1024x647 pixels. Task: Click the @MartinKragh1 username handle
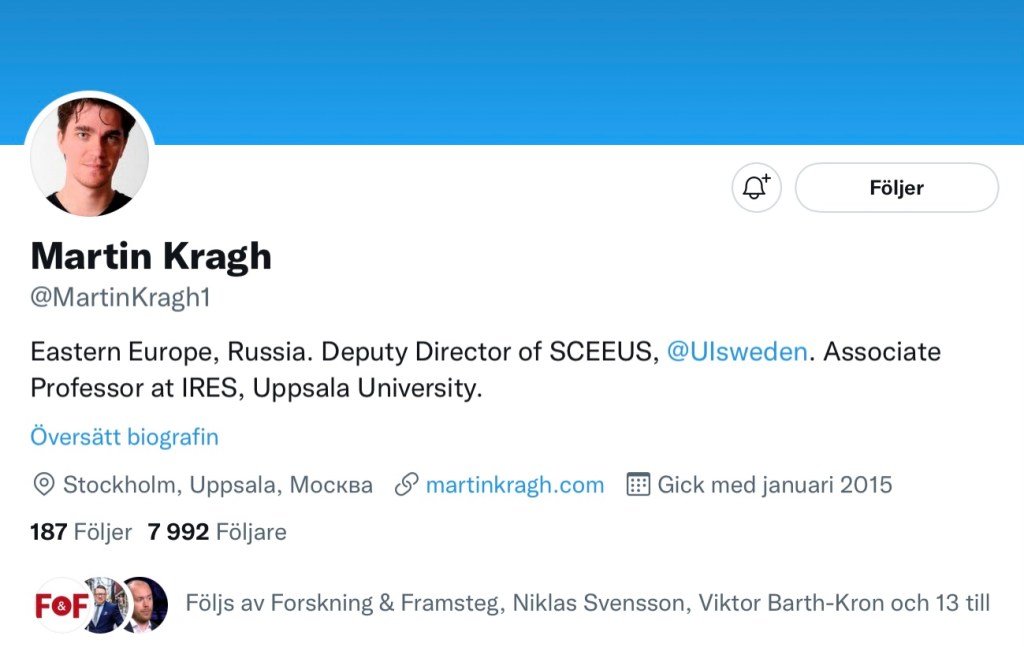[120, 298]
